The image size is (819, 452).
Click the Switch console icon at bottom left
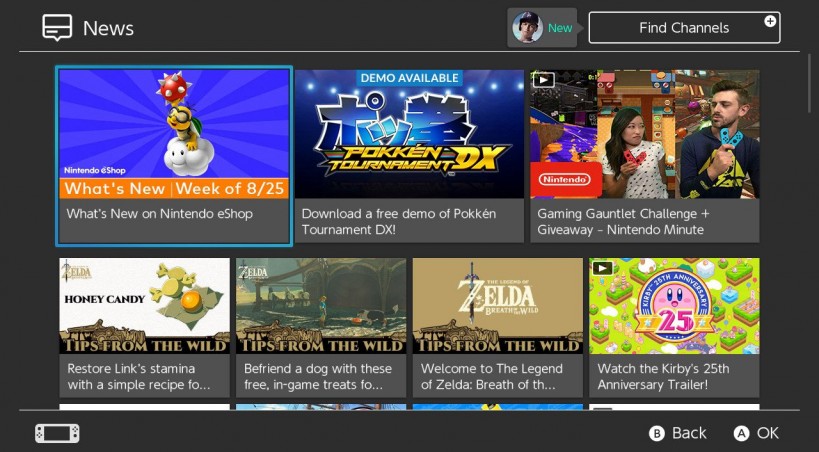(x=57, y=433)
